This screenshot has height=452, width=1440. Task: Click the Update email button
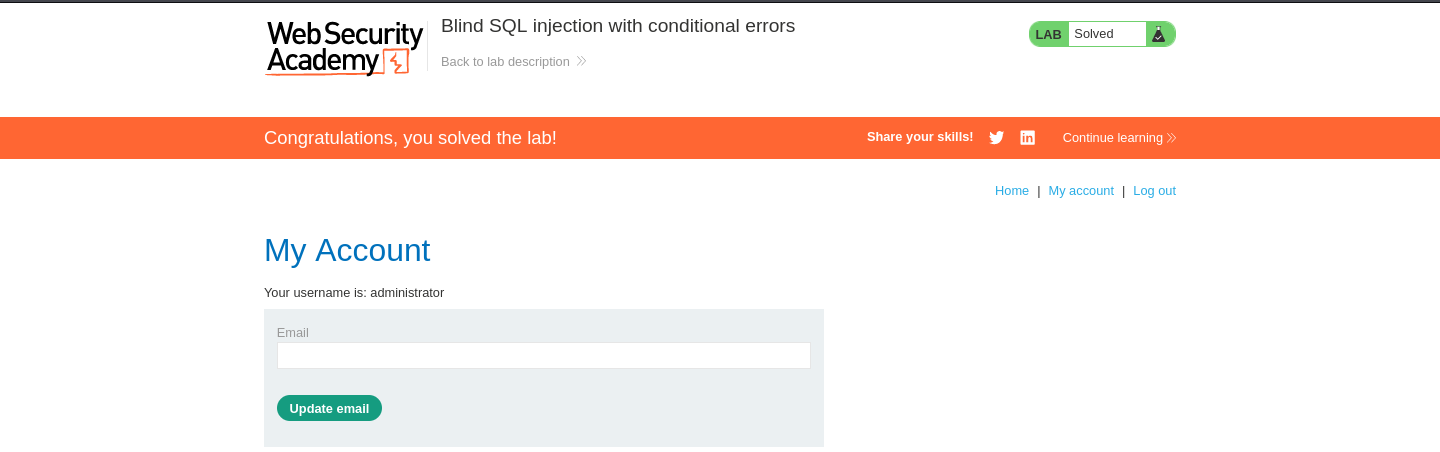click(x=329, y=408)
